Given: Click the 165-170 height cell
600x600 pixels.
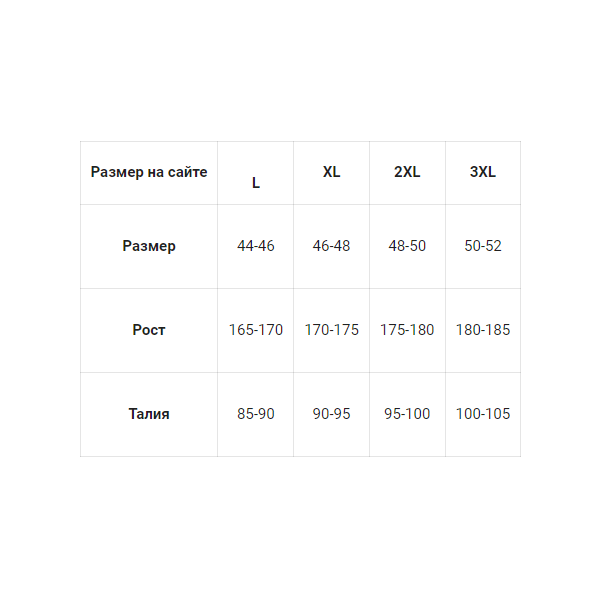Looking at the screenshot, I should (256, 330).
